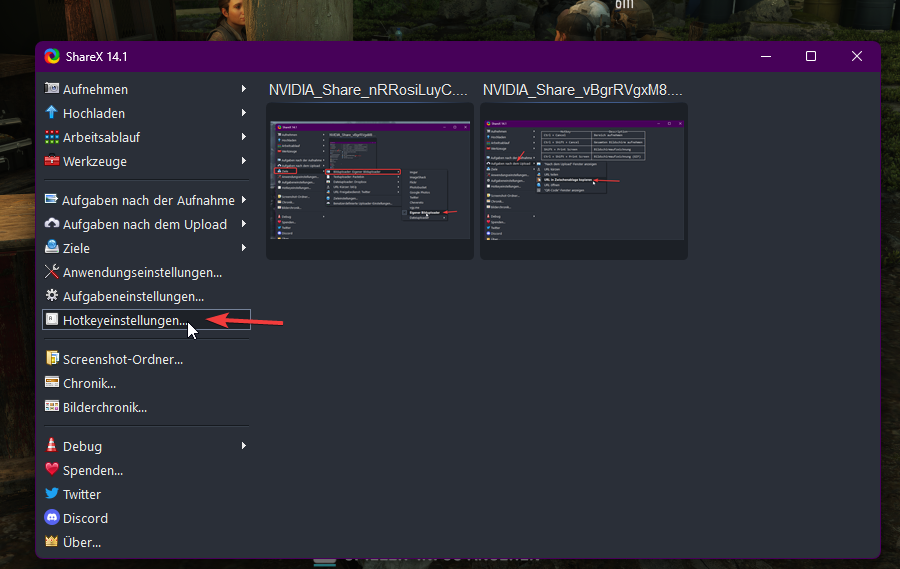Click the Discord logo icon
The image size is (900, 569).
point(52,518)
